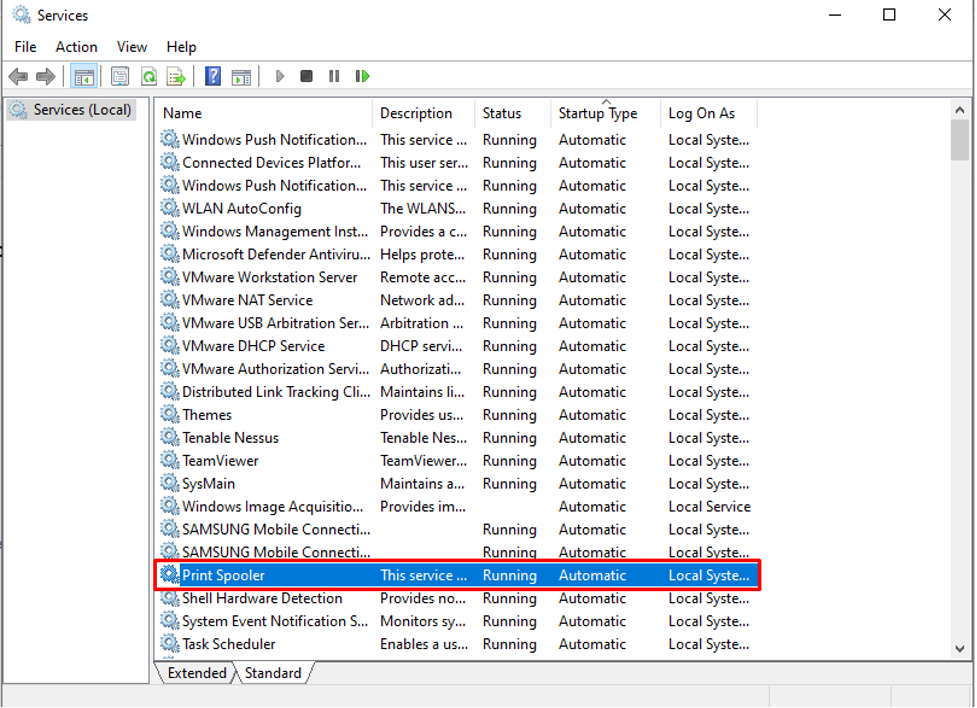Switch to the Standard tab

click(x=273, y=673)
